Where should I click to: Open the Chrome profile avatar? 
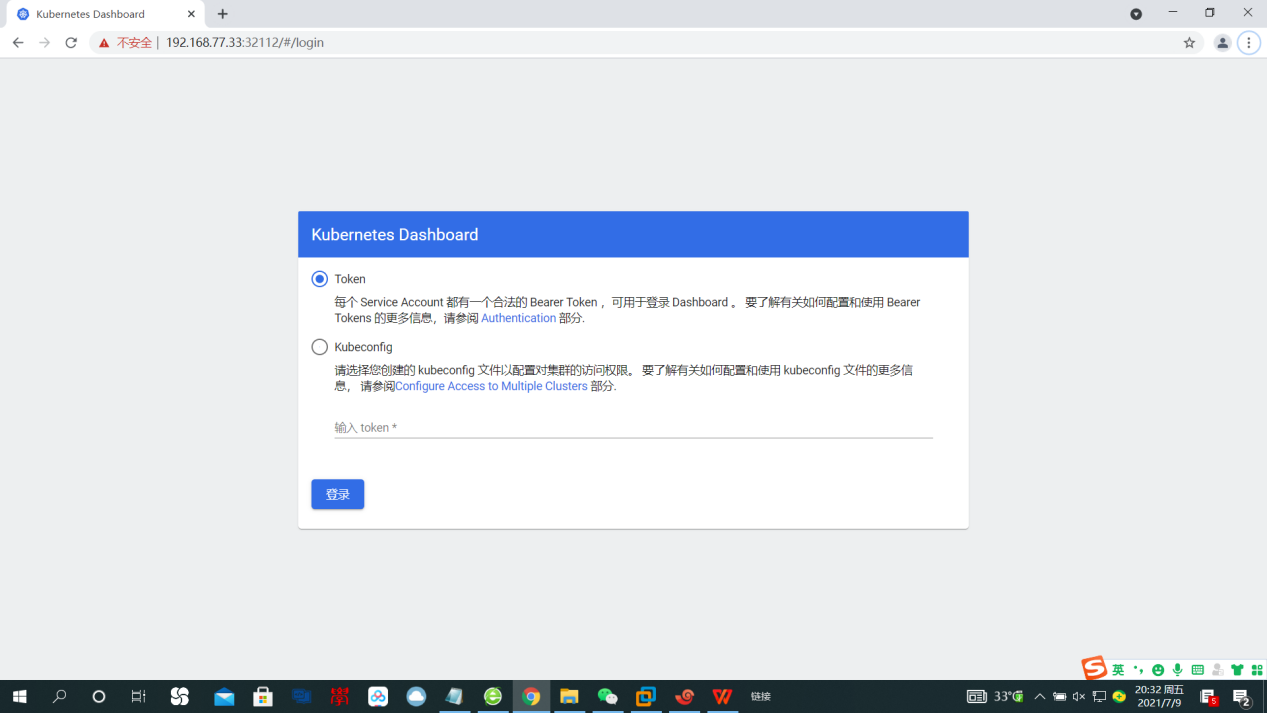tap(1222, 43)
